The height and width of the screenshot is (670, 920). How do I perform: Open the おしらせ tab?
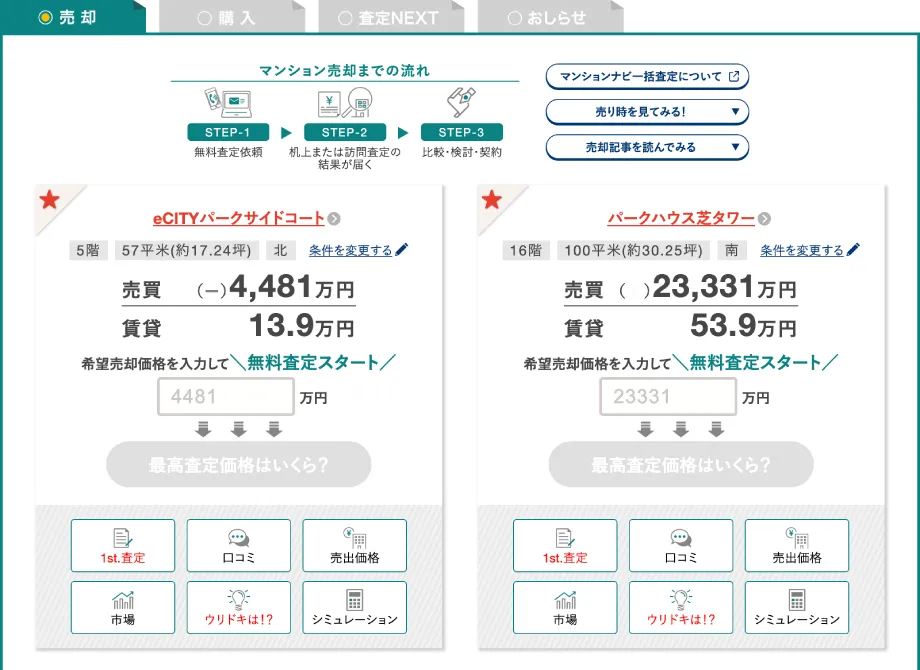point(549,16)
